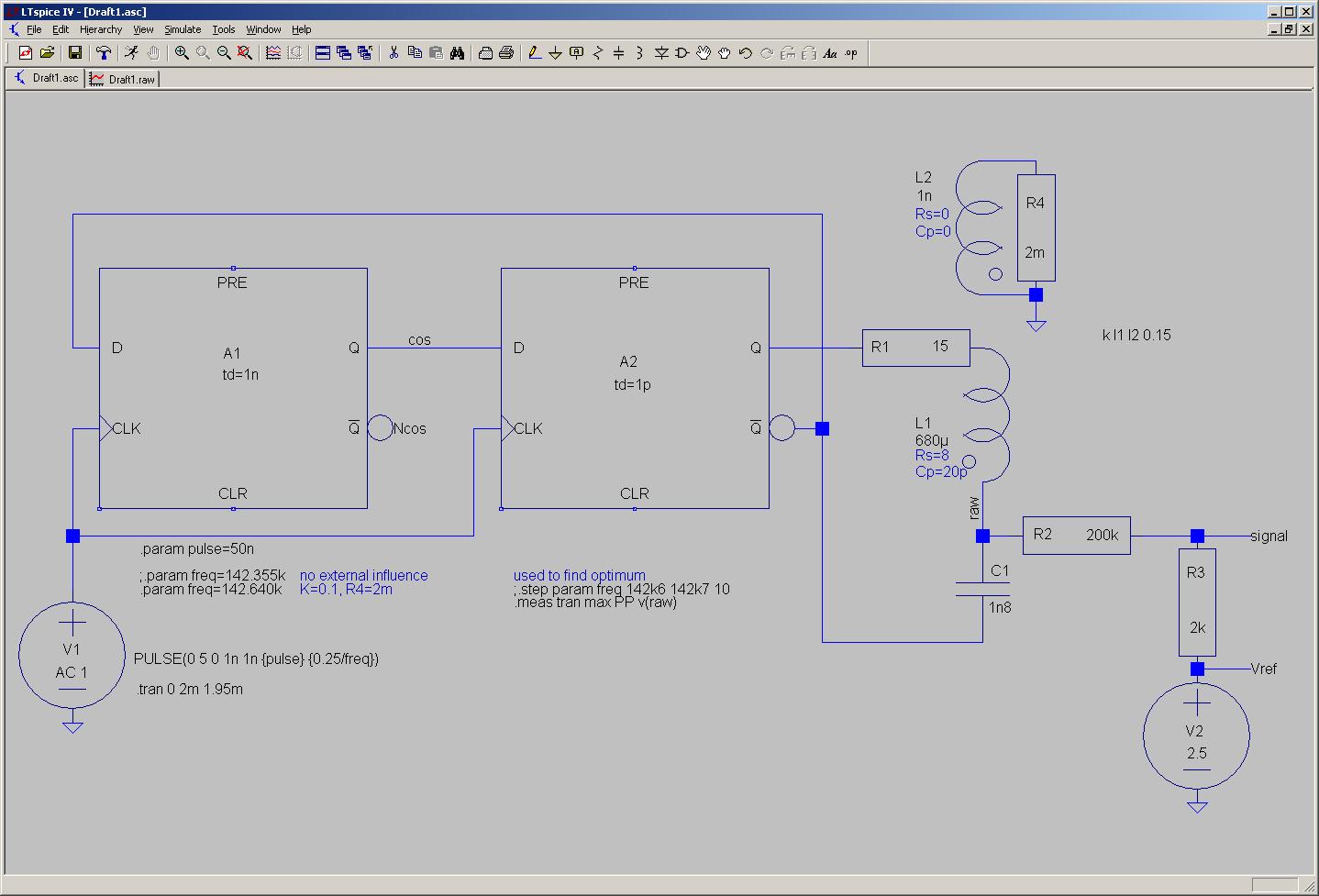Pick the Resistor placement tool

point(597,53)
